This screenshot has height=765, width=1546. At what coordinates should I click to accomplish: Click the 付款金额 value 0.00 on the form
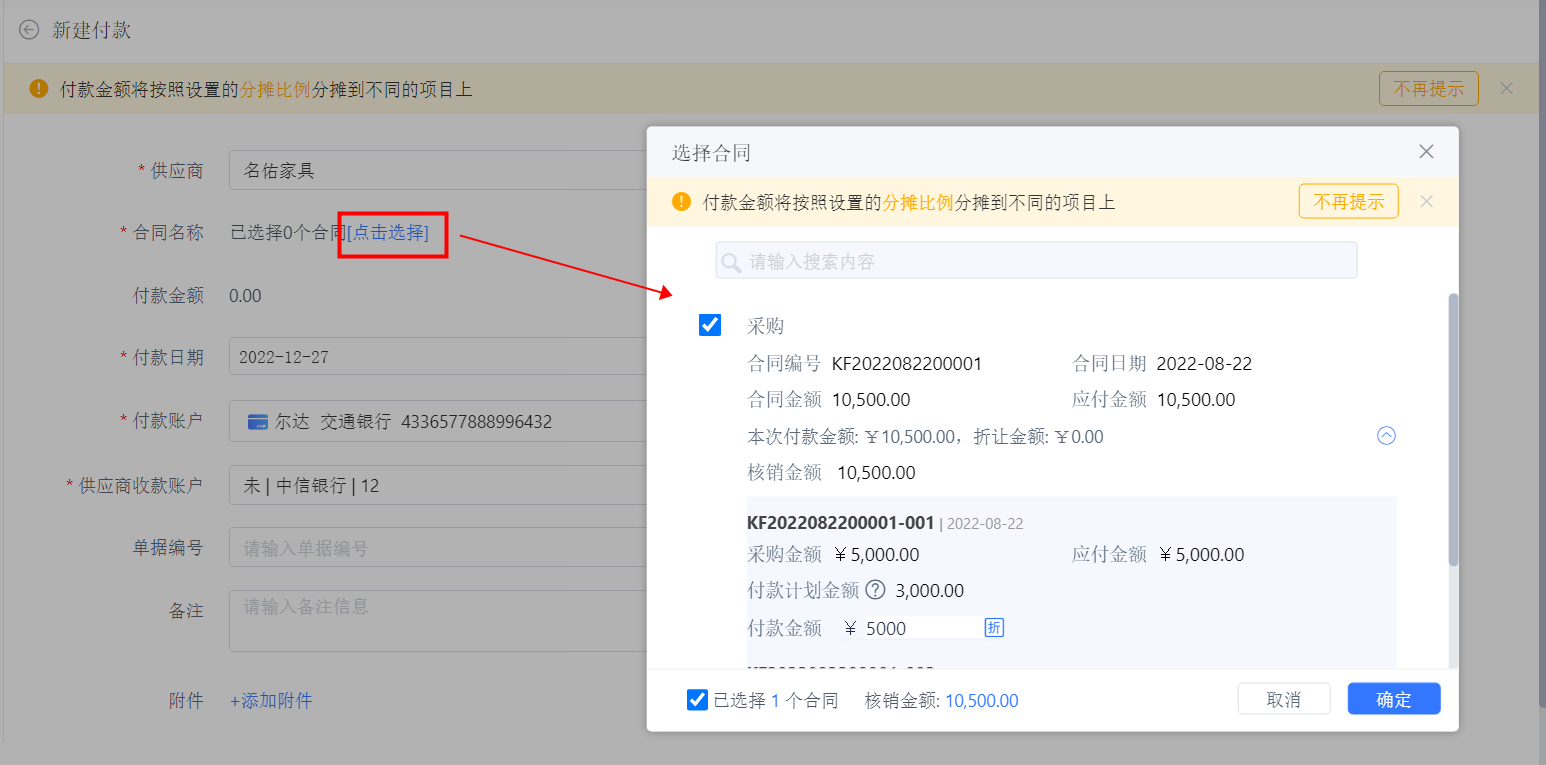click(245, 295)
